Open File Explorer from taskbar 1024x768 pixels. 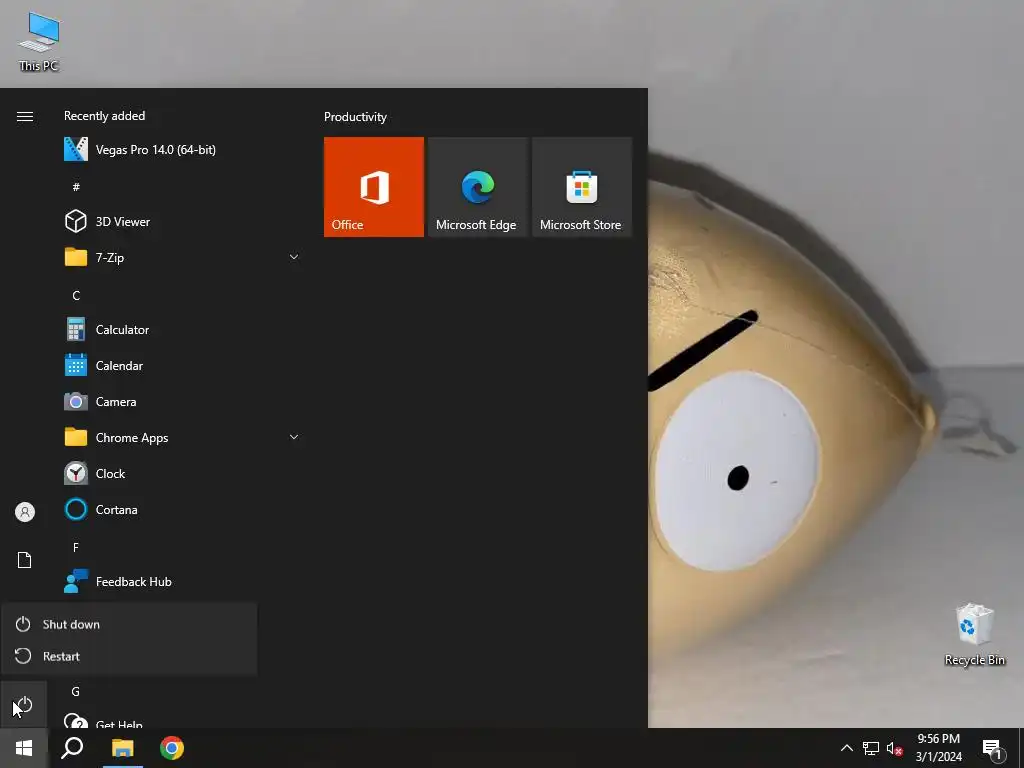pyautogui.click(x=122, y=748)
